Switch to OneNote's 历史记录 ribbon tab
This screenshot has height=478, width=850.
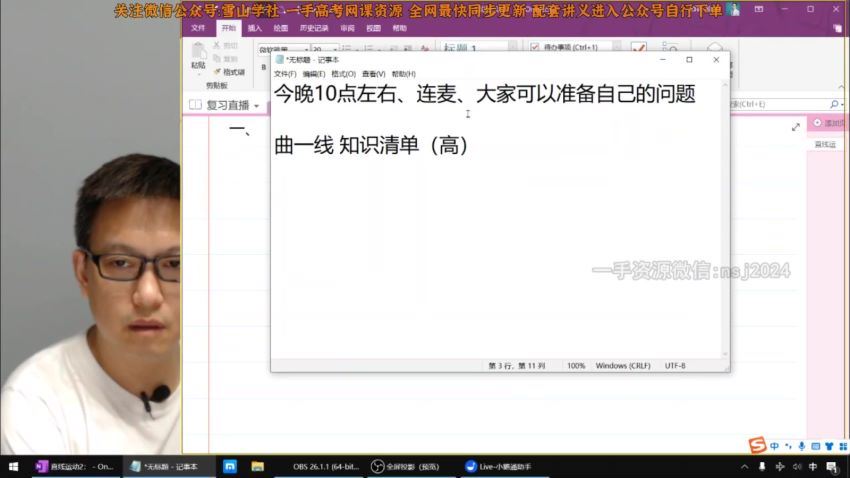coord(314,28)
